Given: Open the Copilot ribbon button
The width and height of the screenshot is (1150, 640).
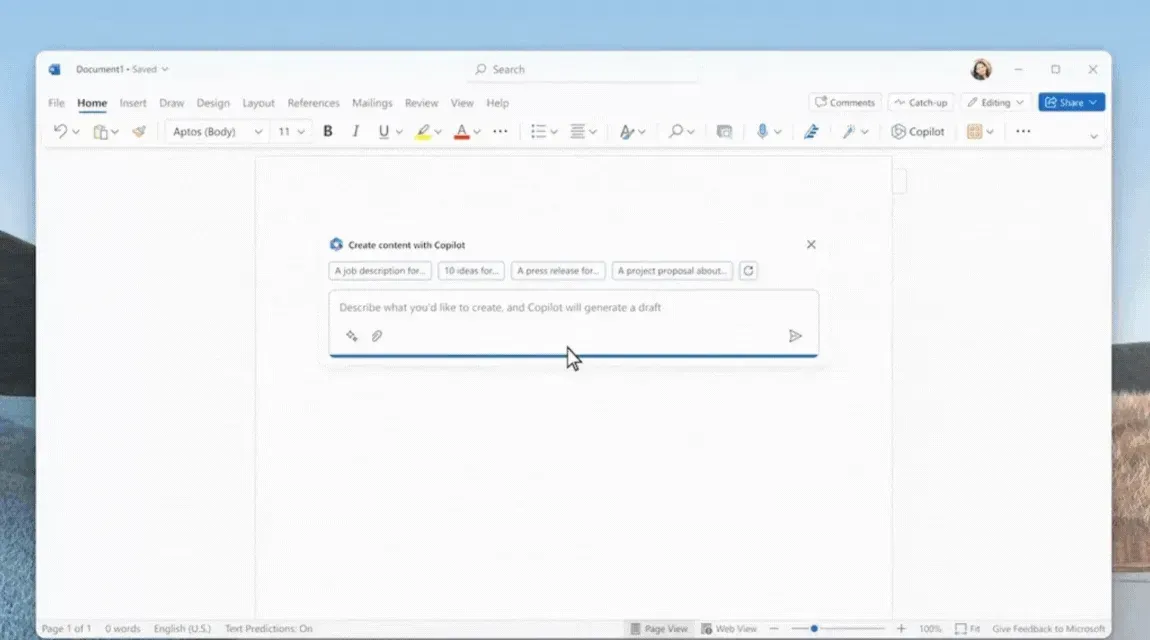Looking at the screenshot, I should (x=918, y=131).
